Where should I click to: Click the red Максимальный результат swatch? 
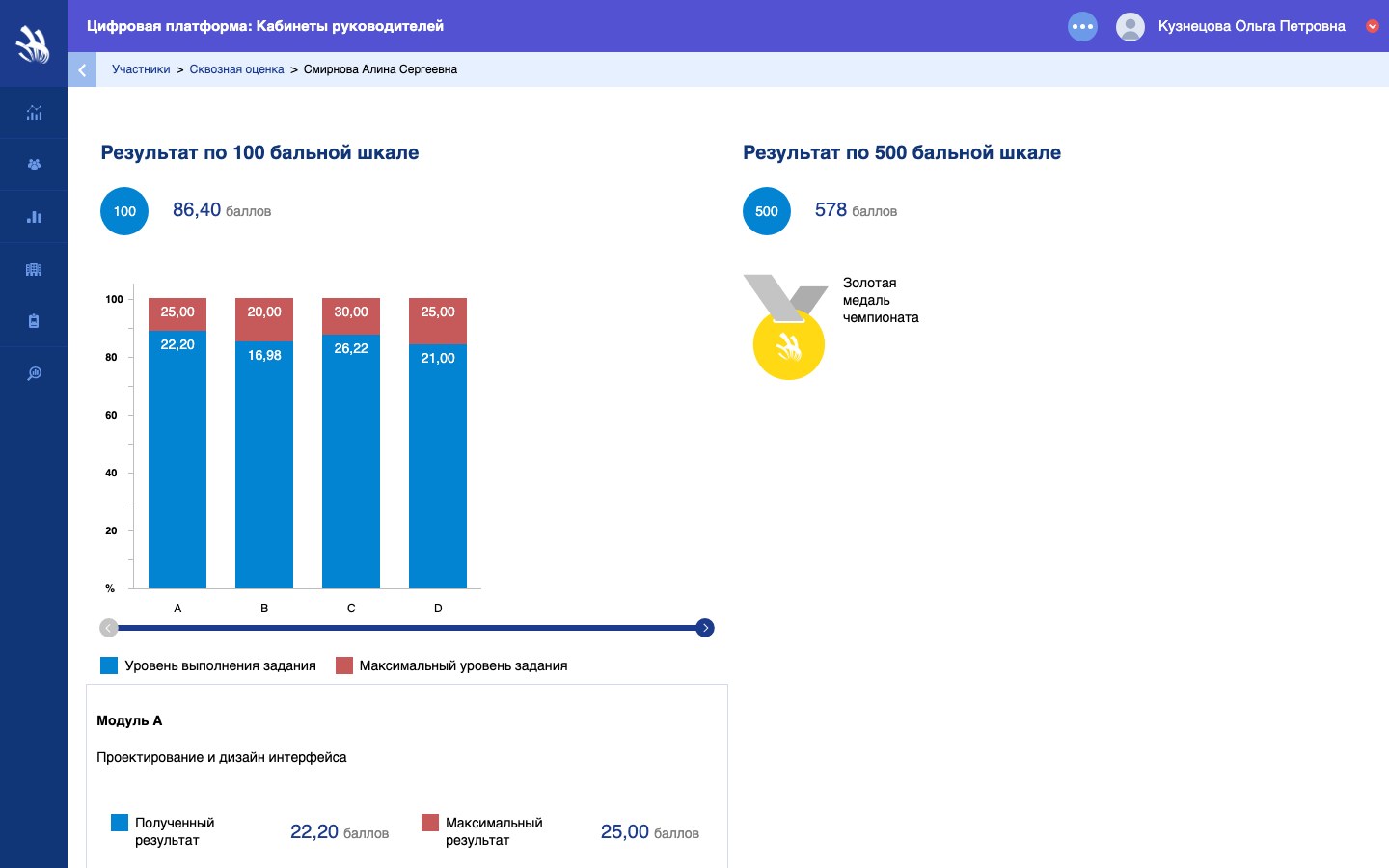pos(430,823)
